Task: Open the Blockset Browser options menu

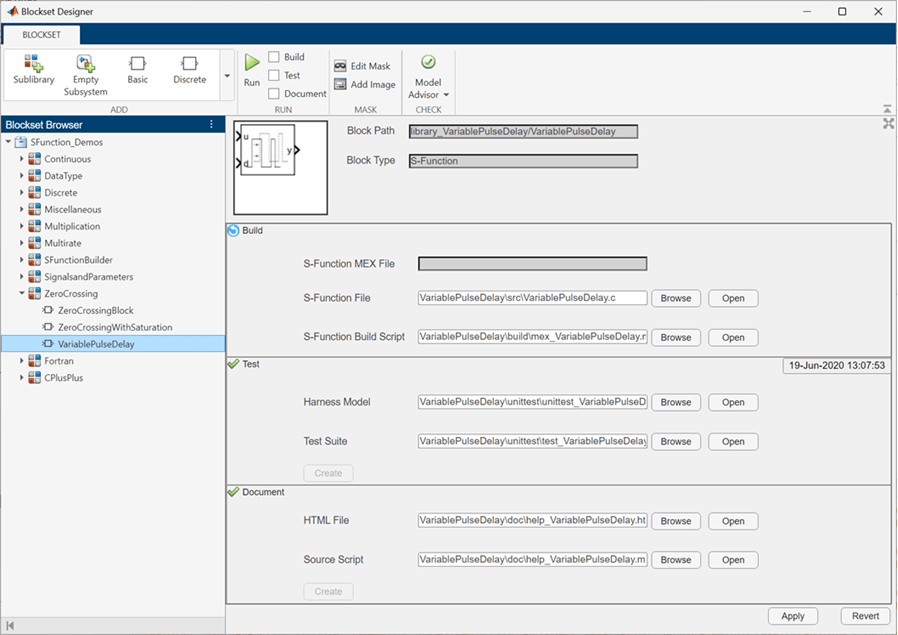Action: click(x=211, y=125)
